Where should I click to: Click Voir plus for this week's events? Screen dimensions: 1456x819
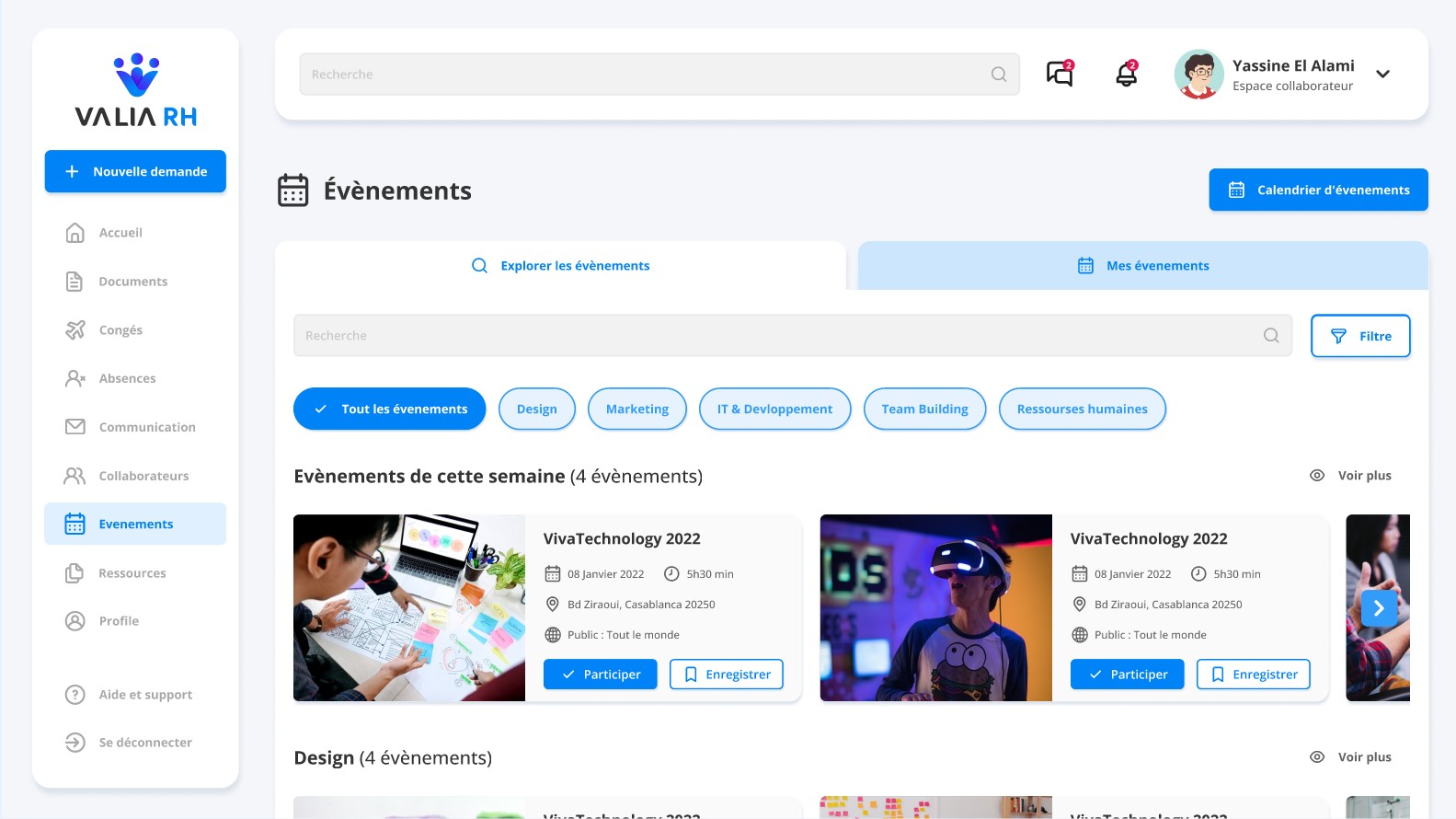click(x=1350, y=476)
